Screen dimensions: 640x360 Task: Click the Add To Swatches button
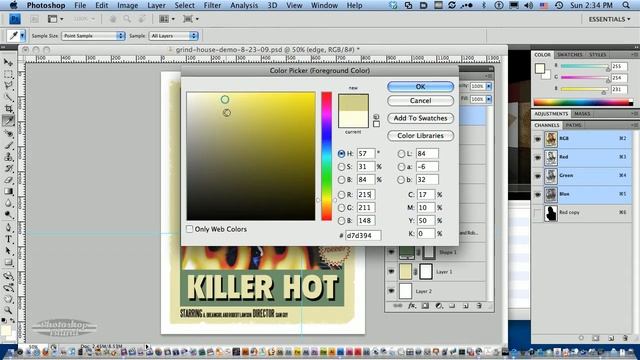[x=420, y=118]
